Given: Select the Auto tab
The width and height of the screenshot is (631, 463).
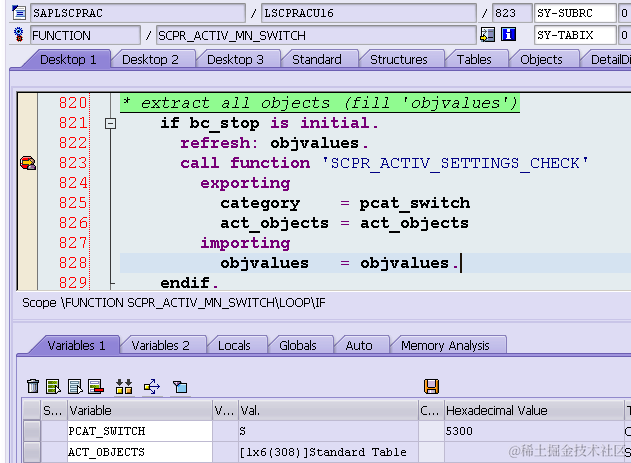Looking at the screenshot, I should 359,346.
